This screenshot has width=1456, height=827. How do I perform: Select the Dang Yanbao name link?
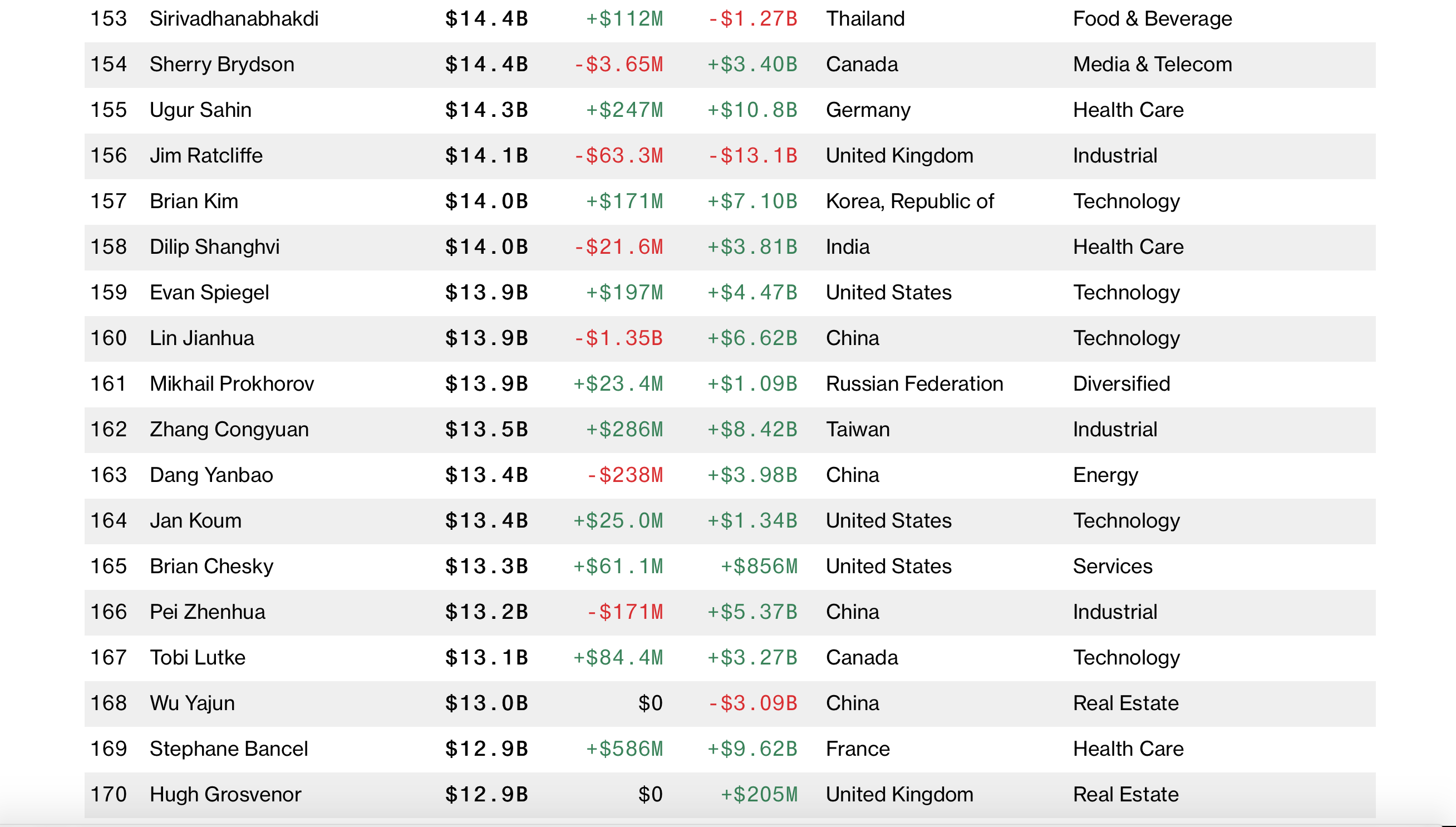click(211, 475)
